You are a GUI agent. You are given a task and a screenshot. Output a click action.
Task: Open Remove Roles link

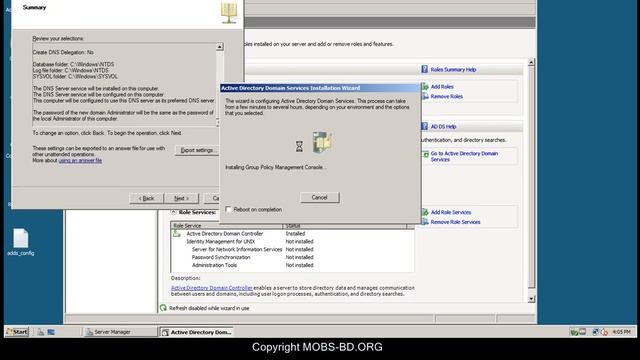447,97
